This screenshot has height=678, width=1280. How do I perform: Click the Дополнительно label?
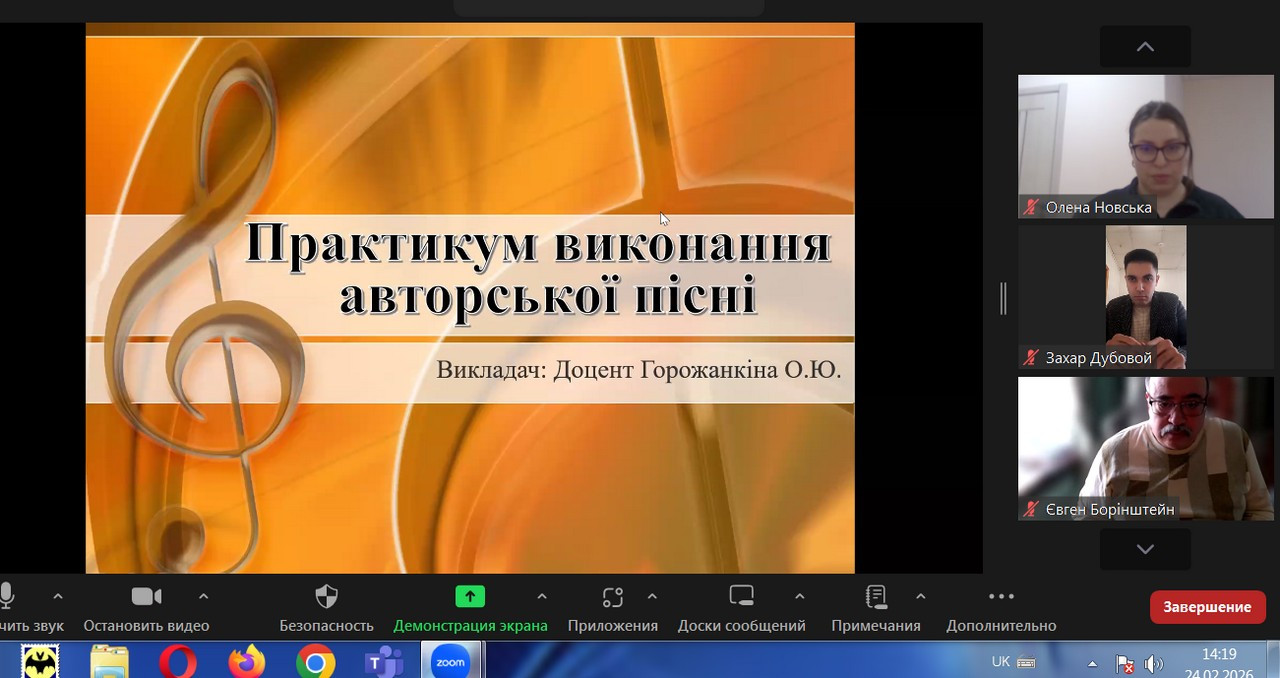click(1001, 625)
